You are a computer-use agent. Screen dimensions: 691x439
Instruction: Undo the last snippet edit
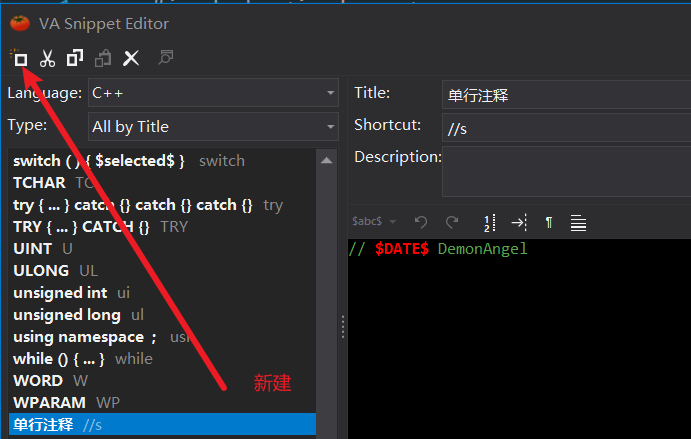[421, 222]
